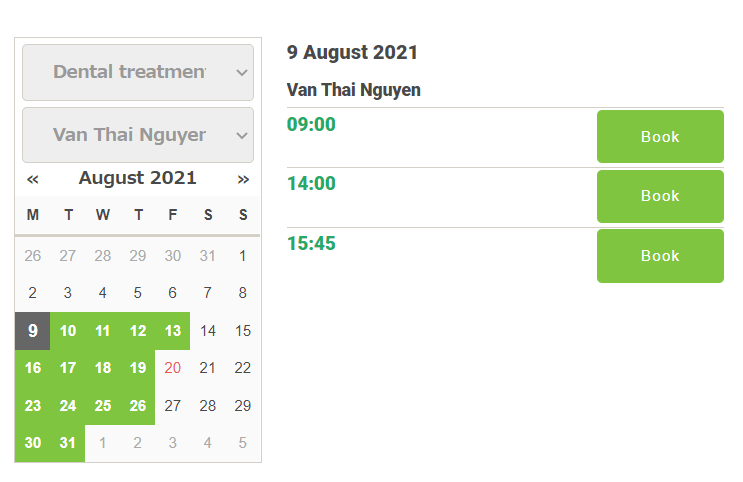This screenshot has width=743, height=482.
Task: Select August 10 in the calendar
Action: coord(68,331)
